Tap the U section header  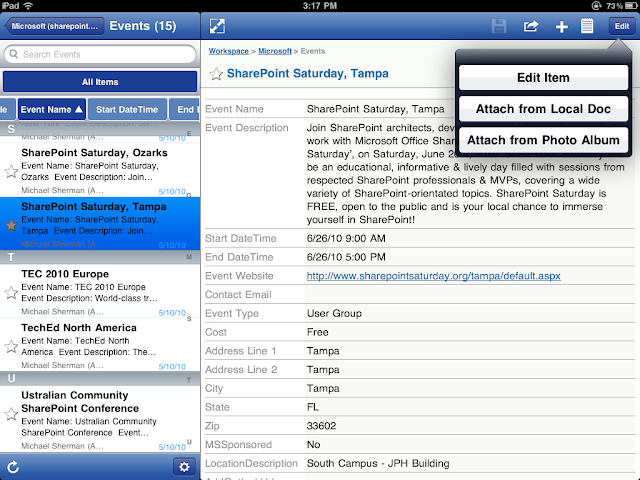(x=100, y=379)
